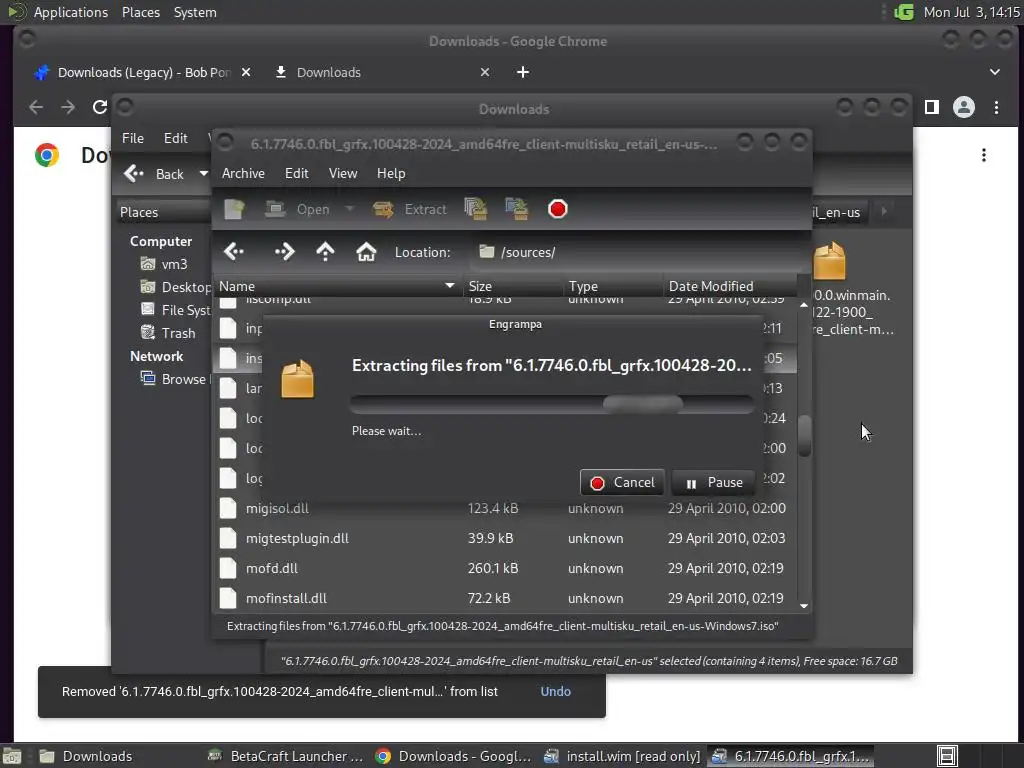Viewport: 1024px width, 768px height.
Task: Select migtestplugin.dll file row
Action: tap(504, 538)
